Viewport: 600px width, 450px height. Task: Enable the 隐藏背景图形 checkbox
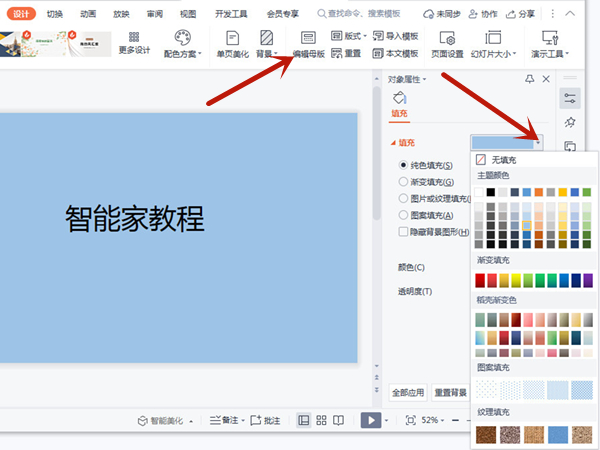point(403,231)
